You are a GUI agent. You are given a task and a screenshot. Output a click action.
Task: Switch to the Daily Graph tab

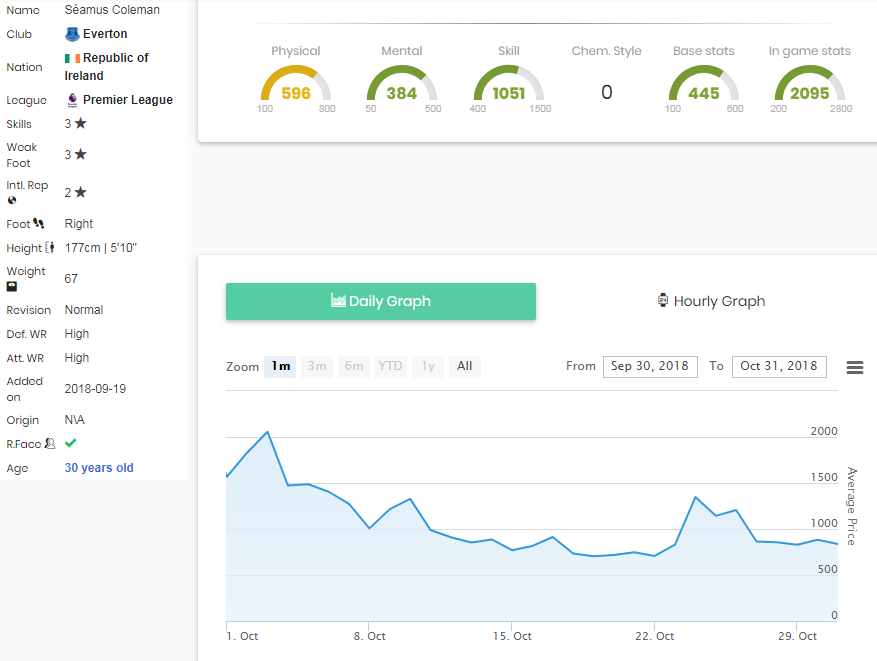tap(380, 301)
